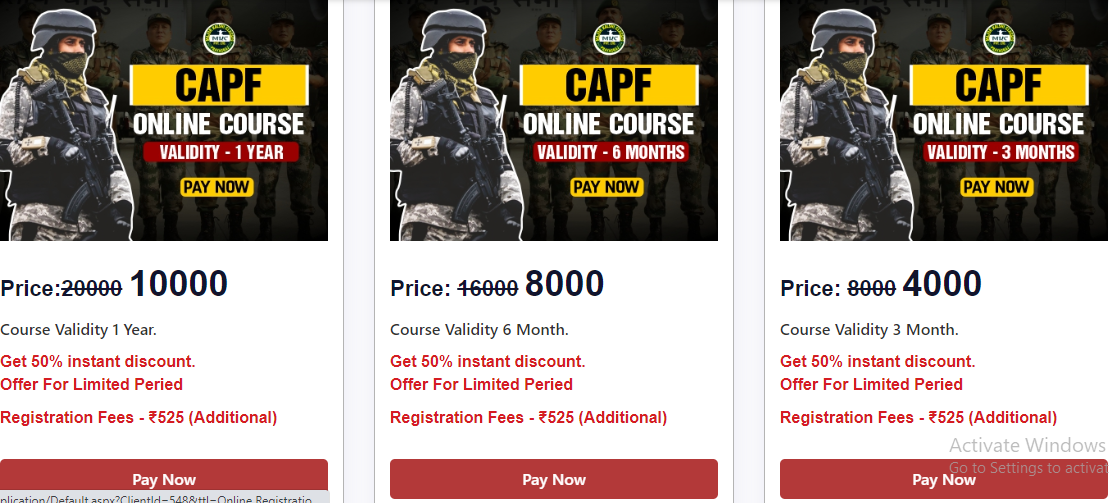The height and width of the screenshot is (503, 1109).
Task: Click the MKC round logo in third banner
Action: [999, 39]
